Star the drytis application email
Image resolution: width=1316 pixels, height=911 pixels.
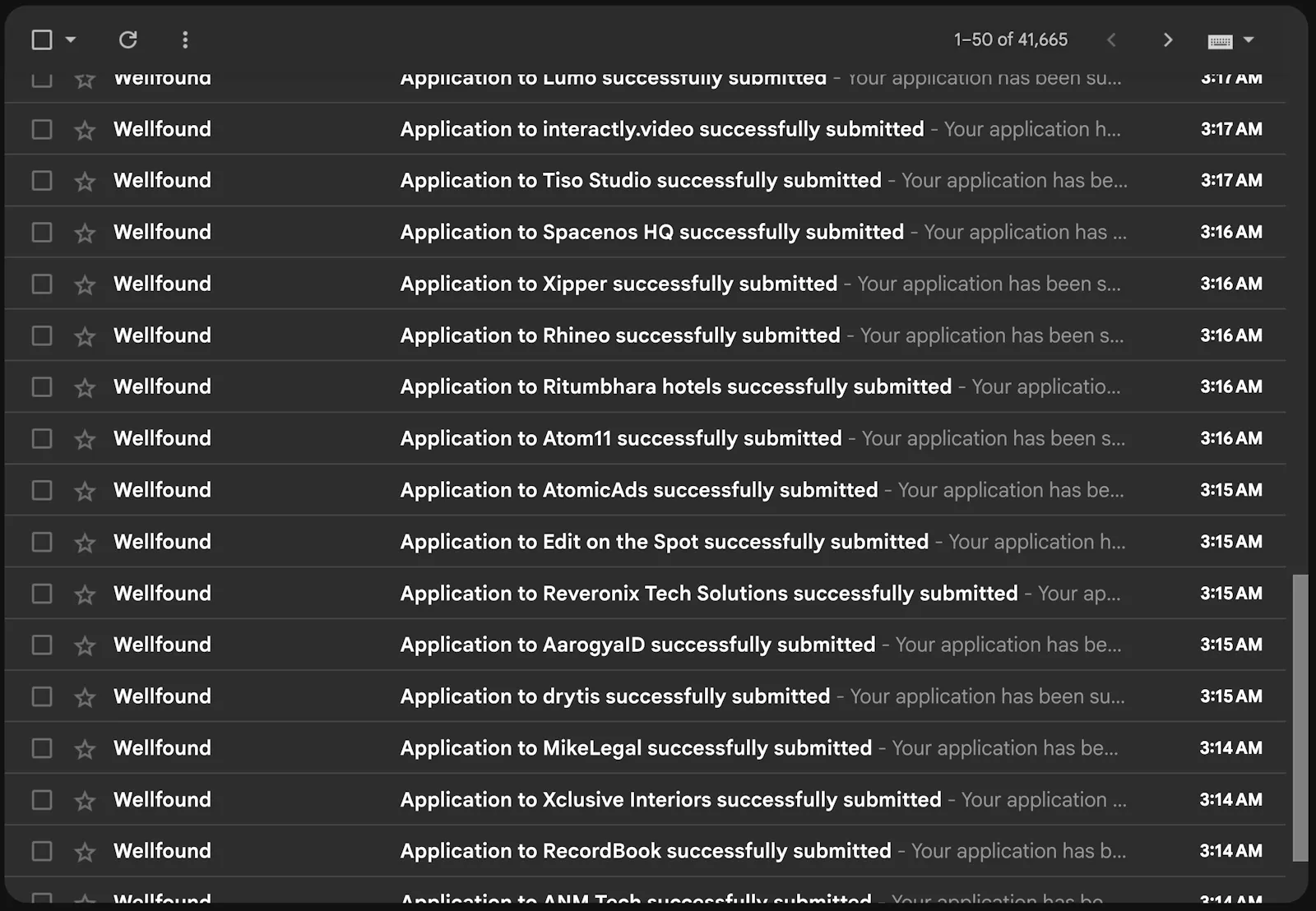[x=85, y=697]
